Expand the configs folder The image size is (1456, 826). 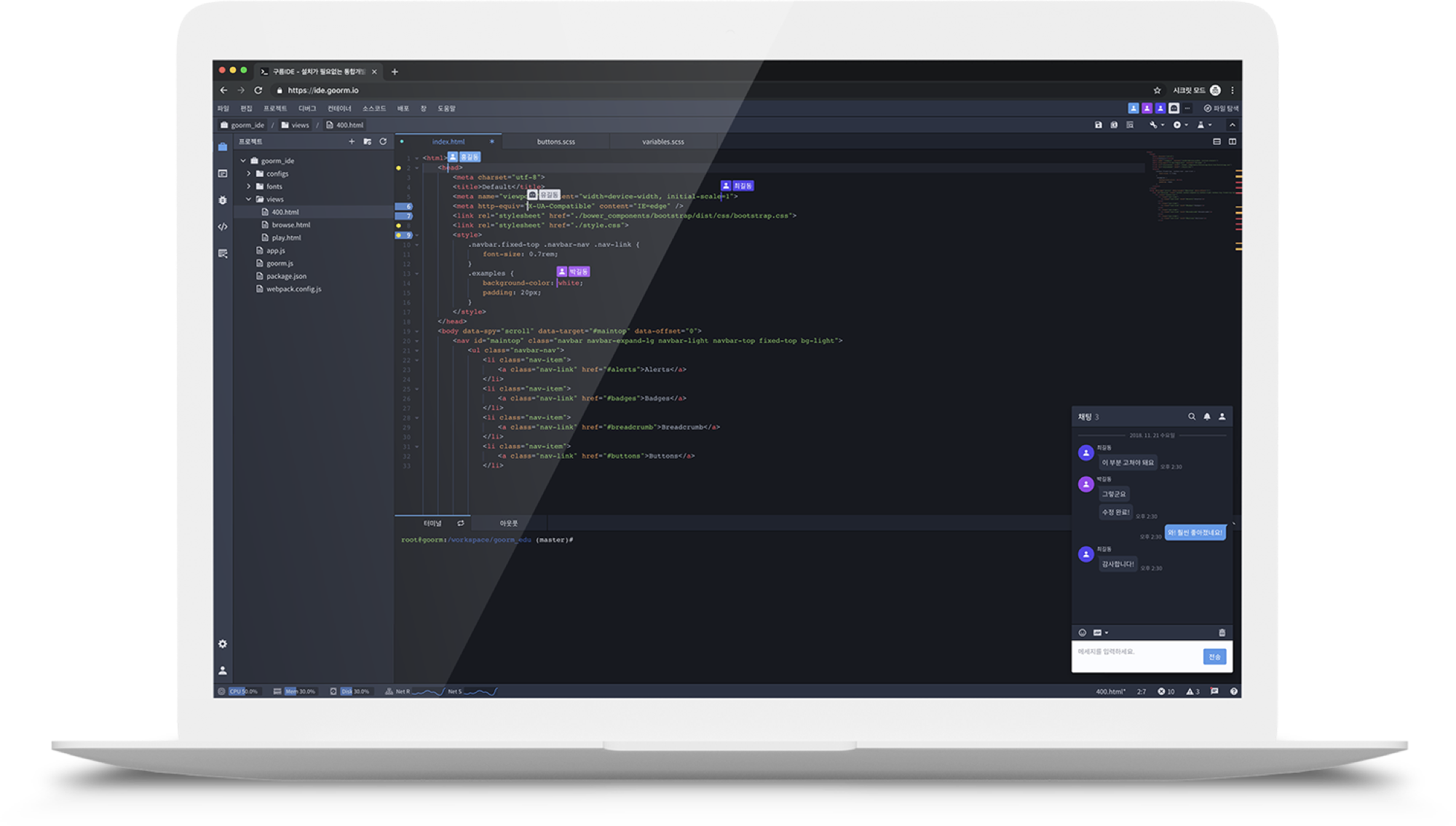249,173
